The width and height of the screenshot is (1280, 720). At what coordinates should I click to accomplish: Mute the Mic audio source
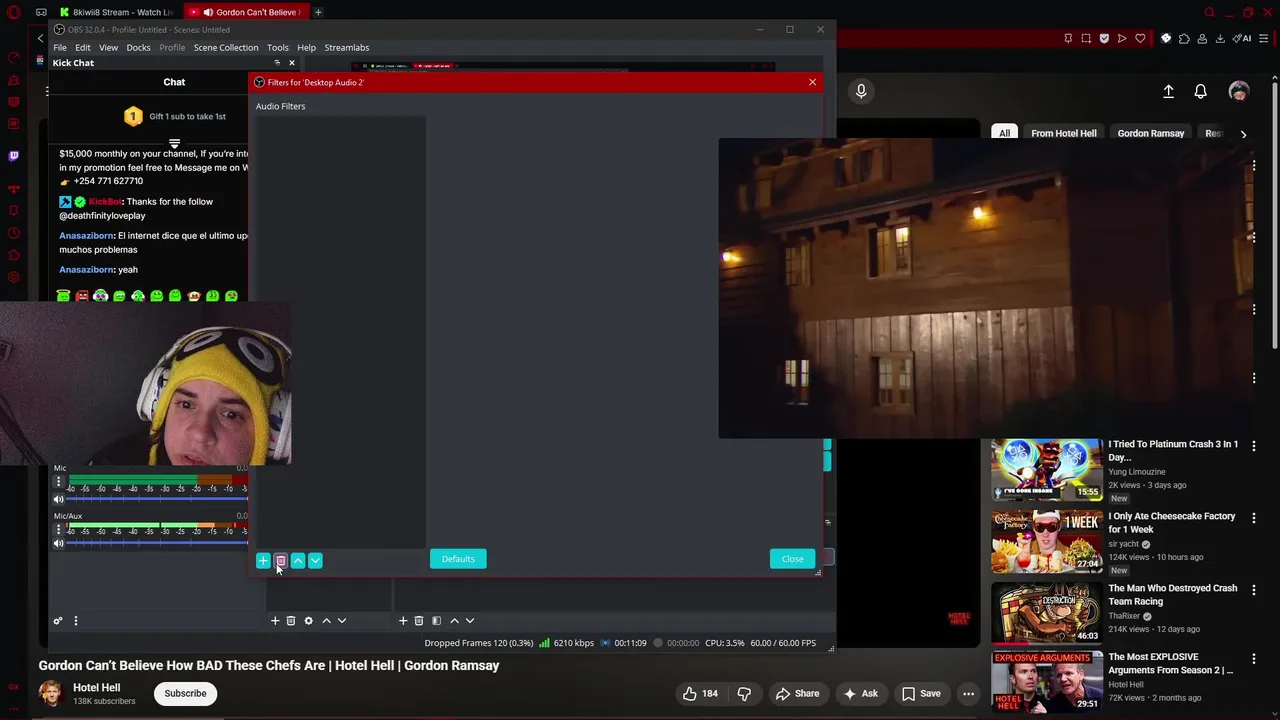[x=58, y=499]
